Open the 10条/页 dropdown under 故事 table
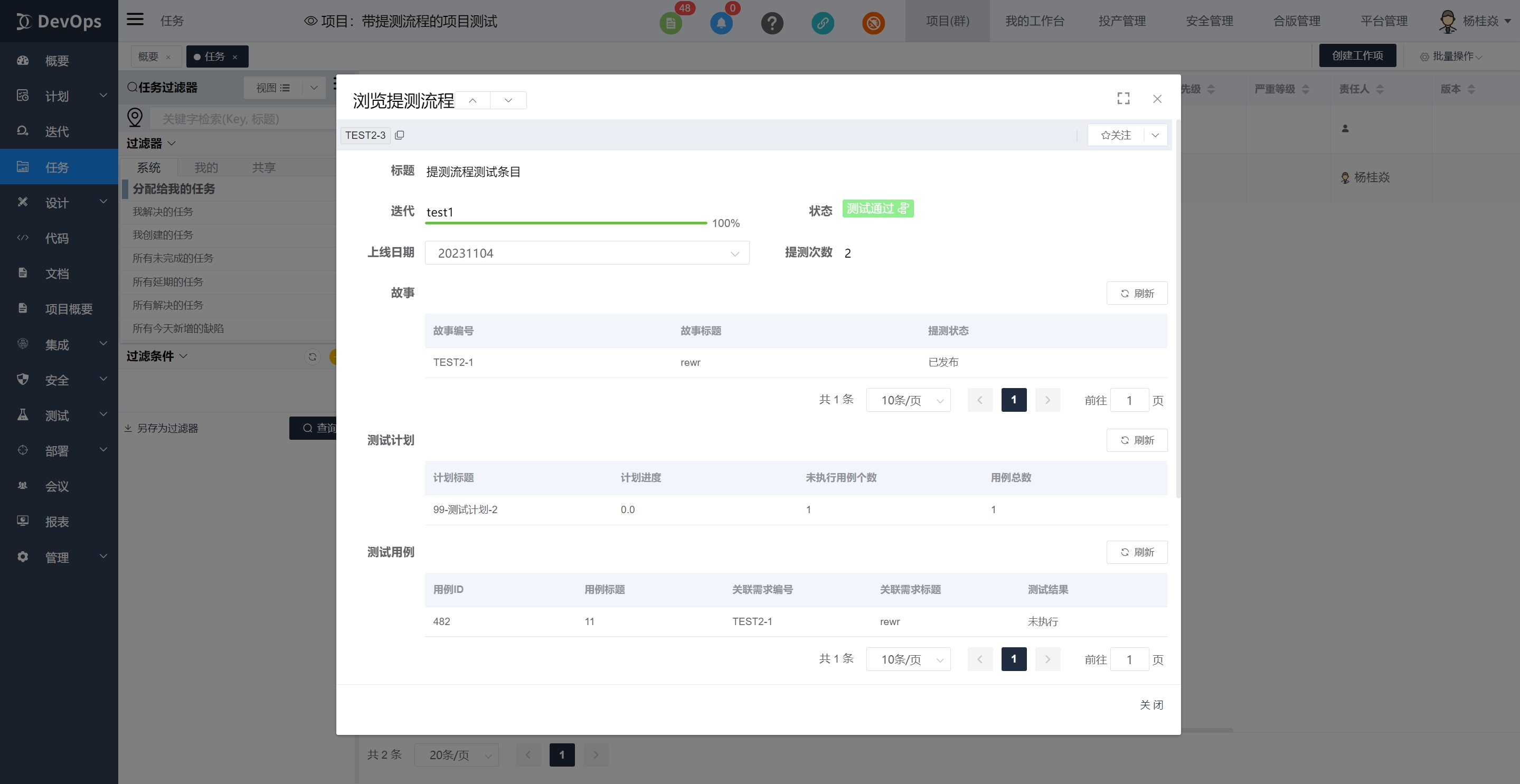This screenshot has width=1520, height=784. point(908,401)
